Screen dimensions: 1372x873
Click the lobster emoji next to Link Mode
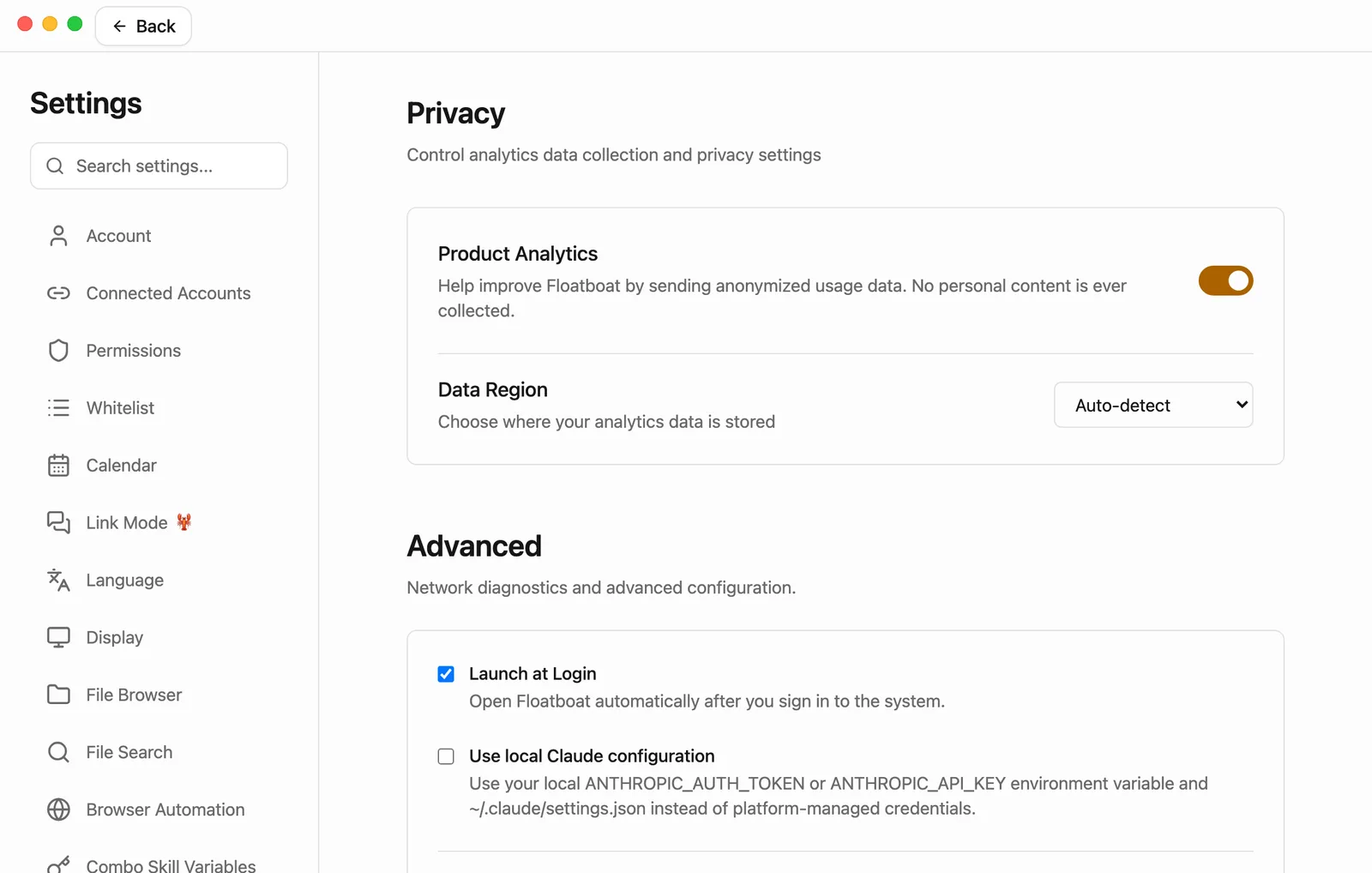(x=184, y=522)
